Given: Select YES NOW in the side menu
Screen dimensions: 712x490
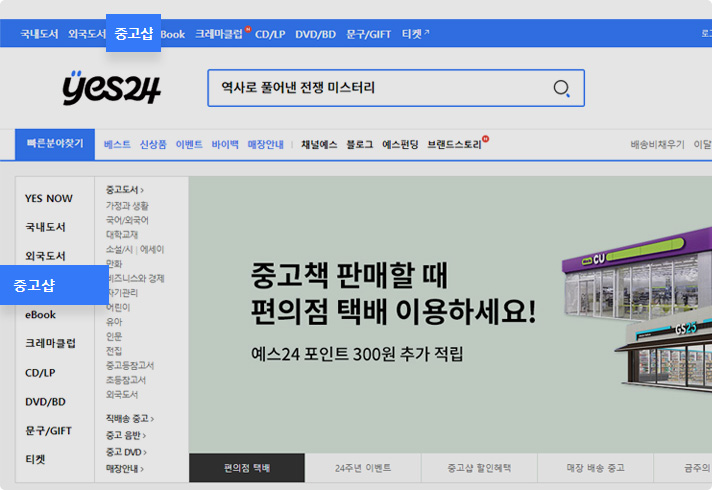Looking at the screenshot, I should coord(49,198).
